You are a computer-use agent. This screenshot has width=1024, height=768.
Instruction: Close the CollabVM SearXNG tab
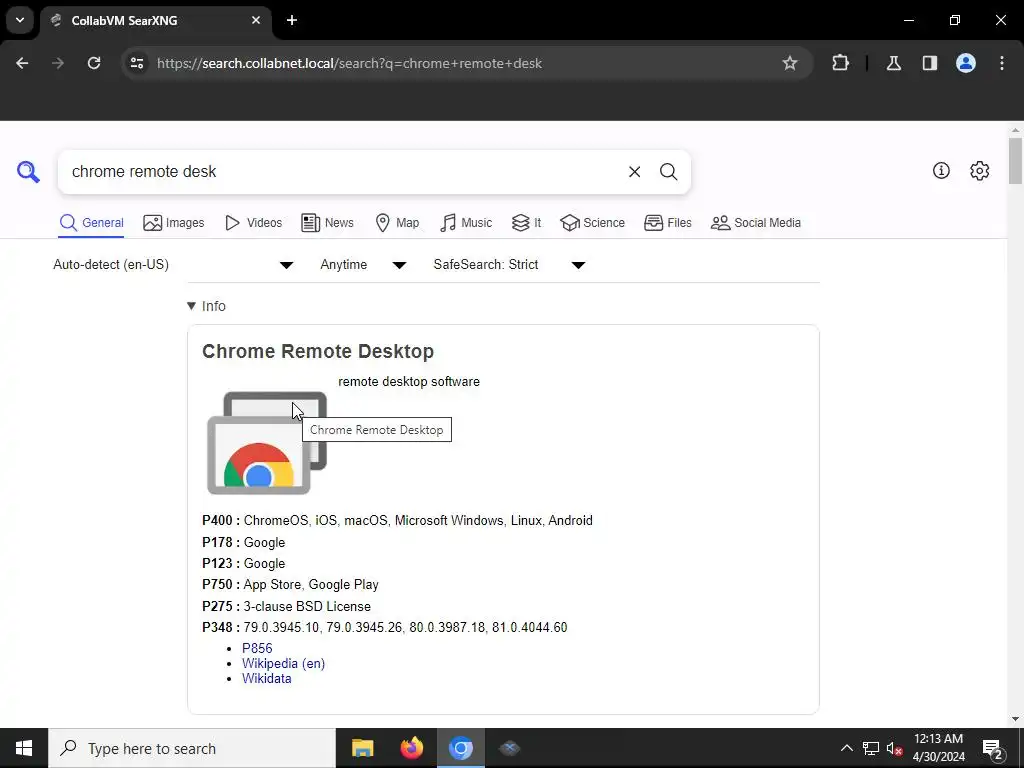tap(256, 20)
